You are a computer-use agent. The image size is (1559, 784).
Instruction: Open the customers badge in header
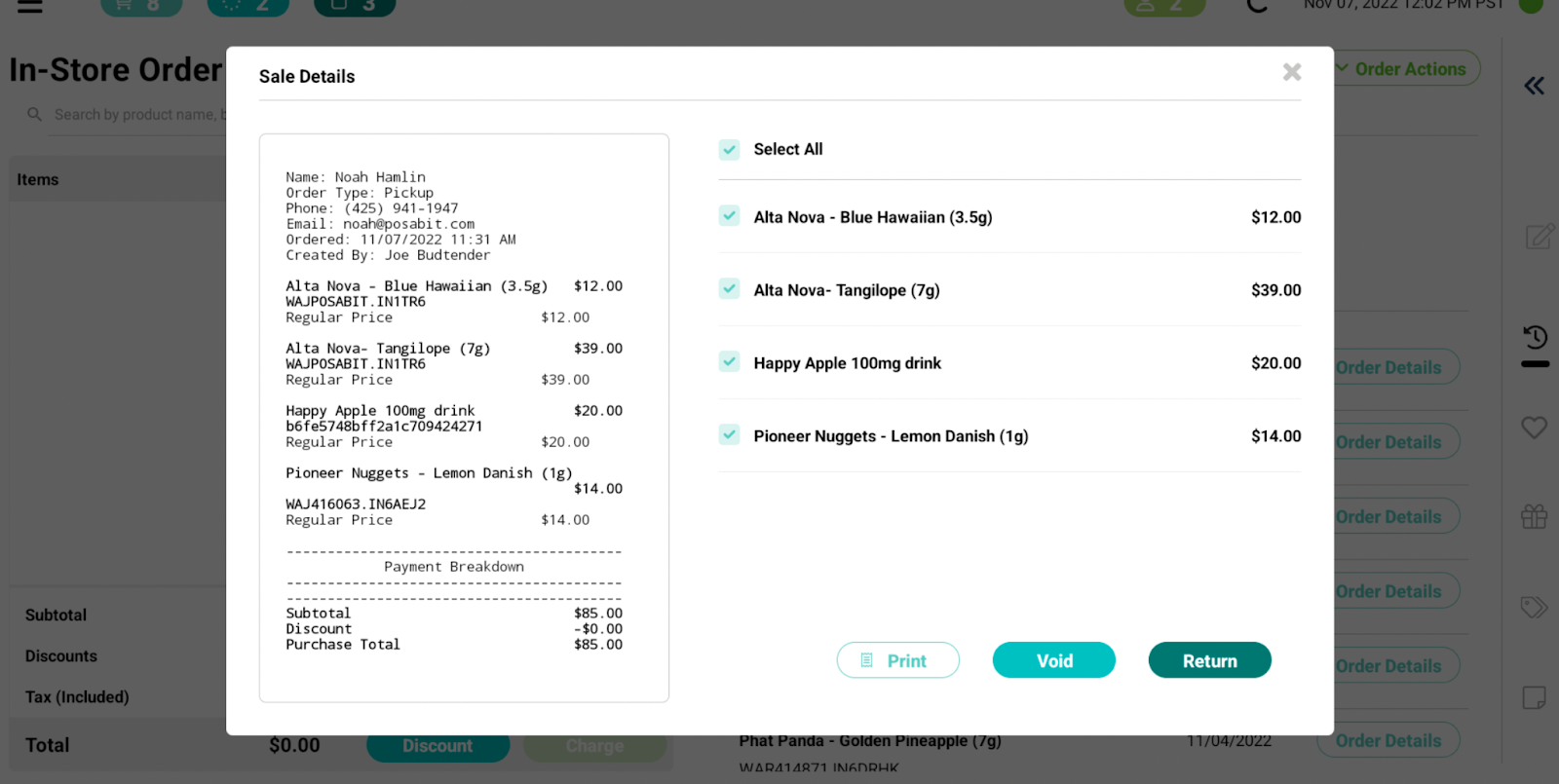[x=1164, y=6]
